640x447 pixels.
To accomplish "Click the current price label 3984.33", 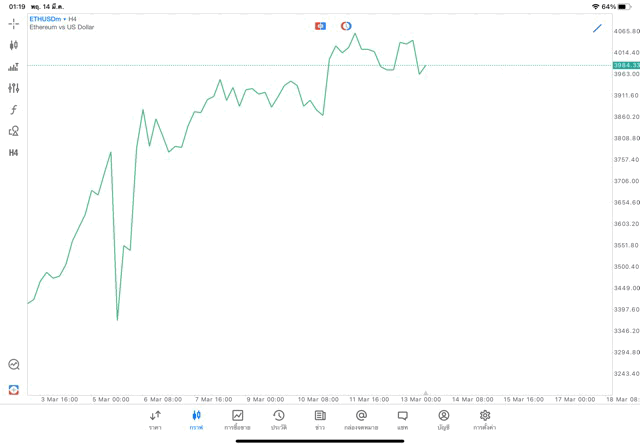I will pyautogui.click(x=626, y=65).
